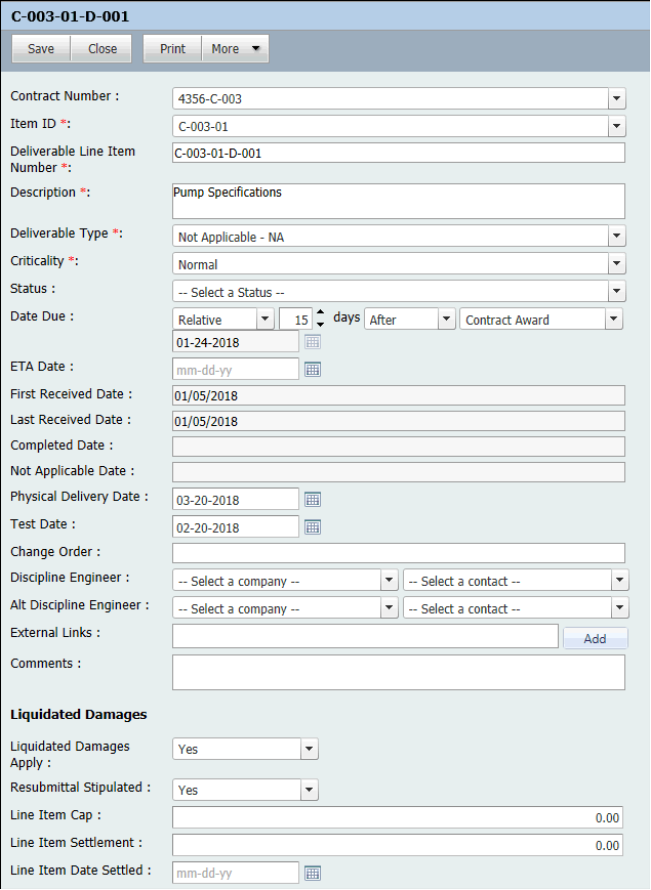
Task: Open the Resubmittal Stipulated dropdown
Action: pyautogui.click(x=310, y=789)
